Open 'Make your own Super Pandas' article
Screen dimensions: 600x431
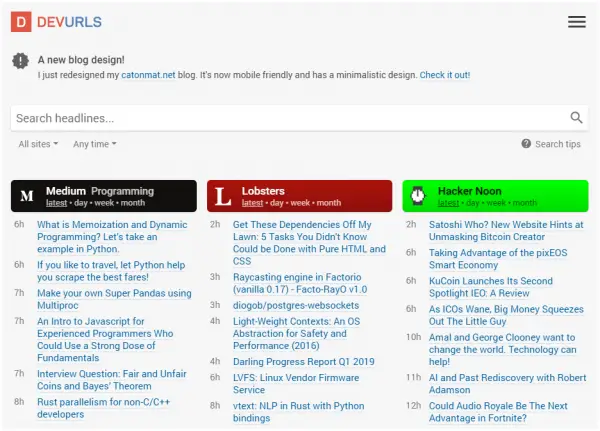pyautogui.click(x=114, y=299)
